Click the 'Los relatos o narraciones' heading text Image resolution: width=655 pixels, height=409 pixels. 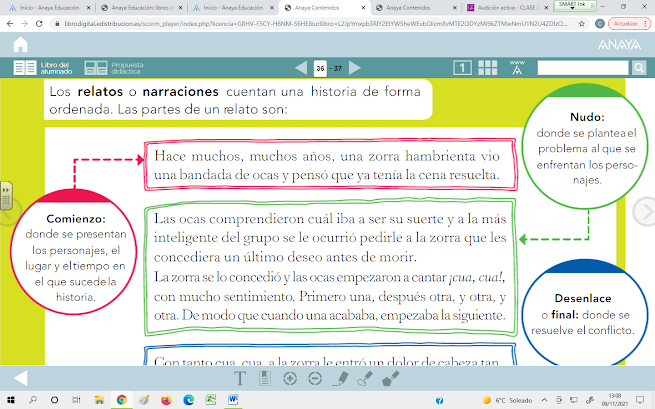click(x=235, y=100)
